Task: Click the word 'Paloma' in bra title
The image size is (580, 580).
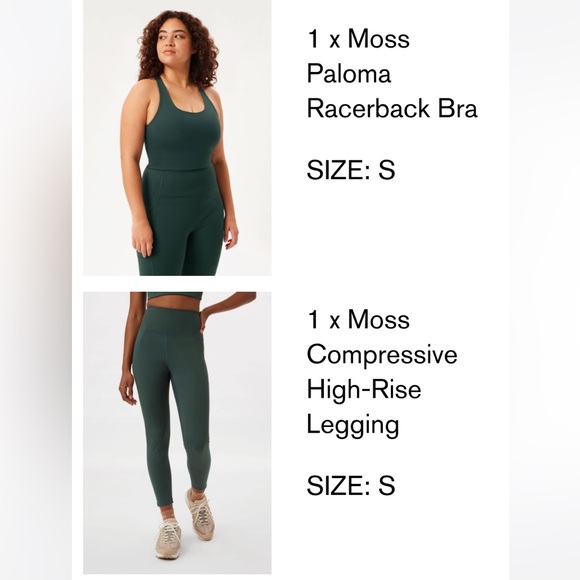Action: 349,74
